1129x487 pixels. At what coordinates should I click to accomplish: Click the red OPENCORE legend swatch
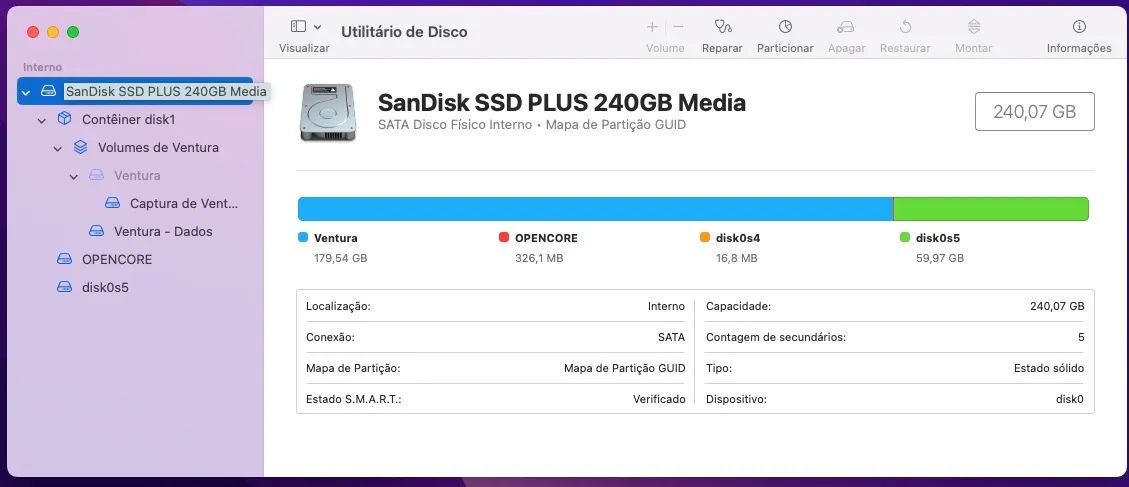click(503, 237)
